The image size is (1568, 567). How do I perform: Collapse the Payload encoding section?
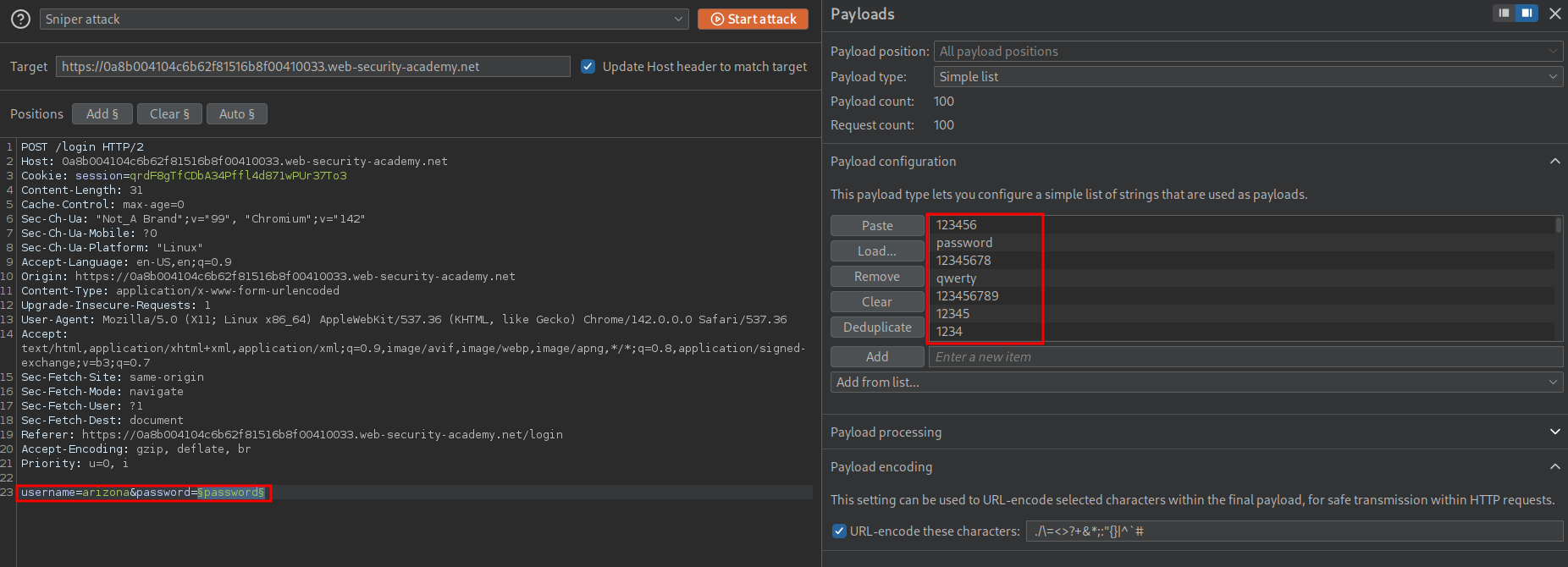tap(1554, 466)
